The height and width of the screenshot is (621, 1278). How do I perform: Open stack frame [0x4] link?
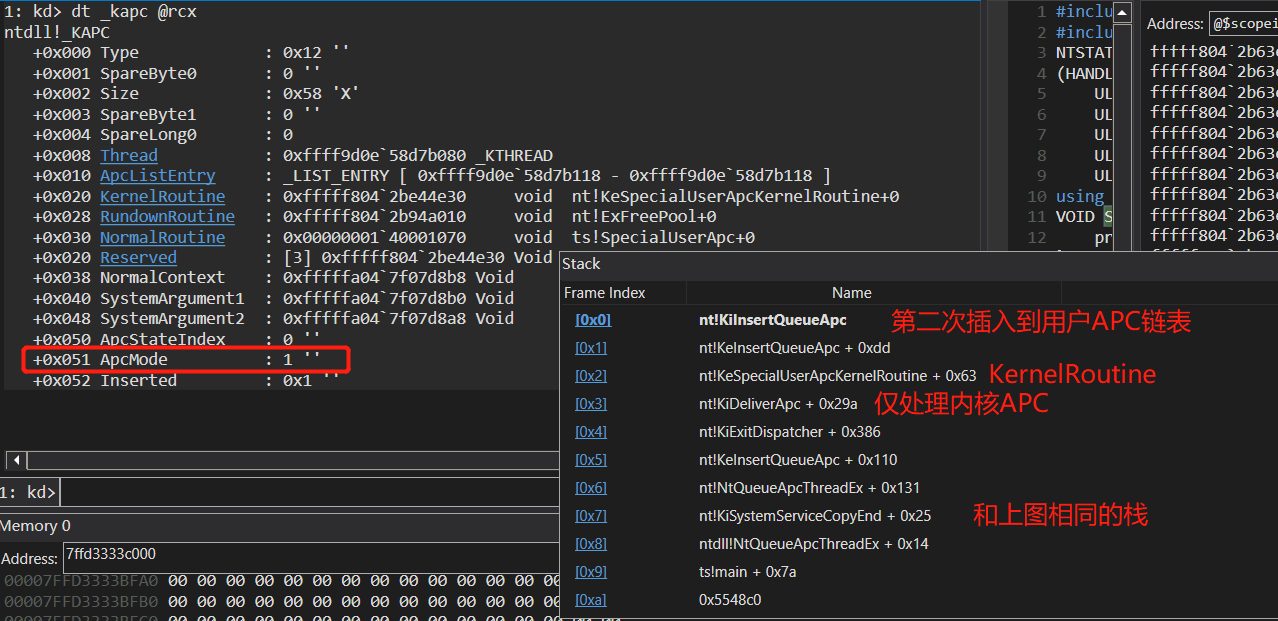point(593,432)
